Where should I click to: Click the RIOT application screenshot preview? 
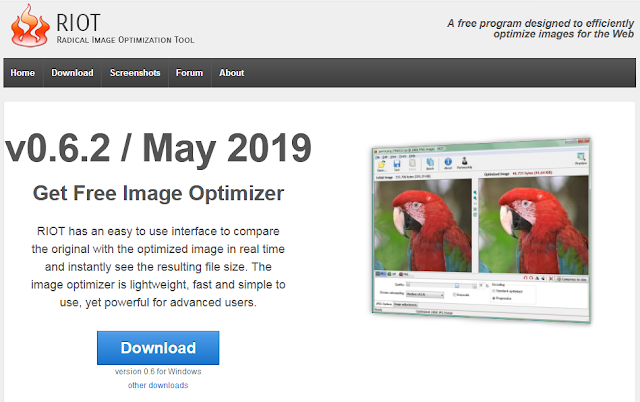click(481, 231)
